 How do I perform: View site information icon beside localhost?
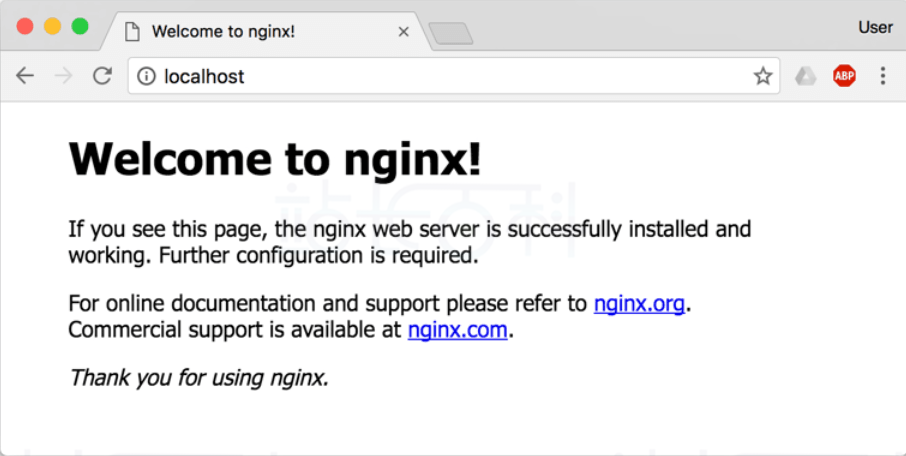tap(146, 76)
